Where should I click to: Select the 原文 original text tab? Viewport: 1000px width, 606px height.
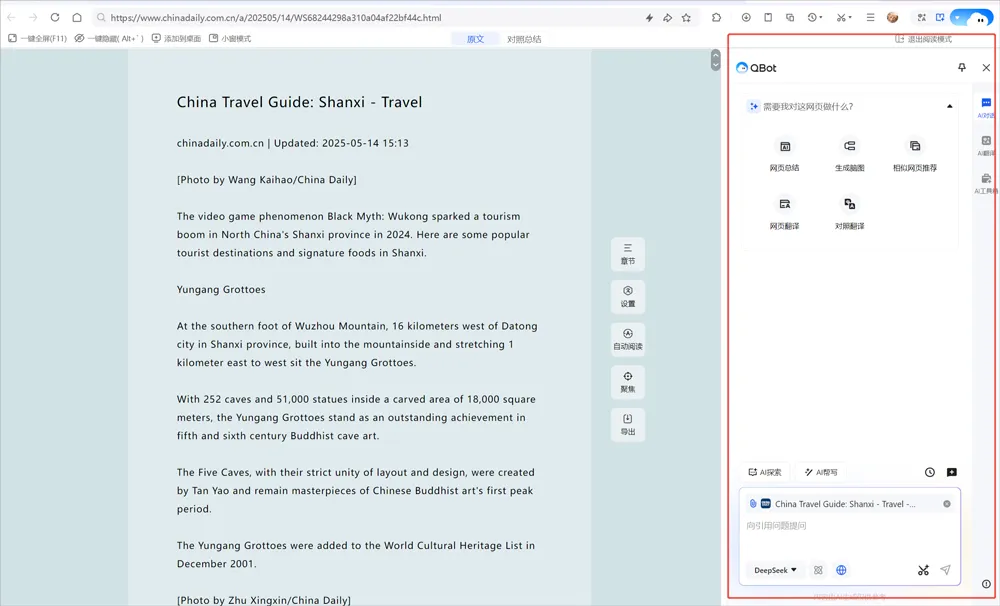click(475, 39)
